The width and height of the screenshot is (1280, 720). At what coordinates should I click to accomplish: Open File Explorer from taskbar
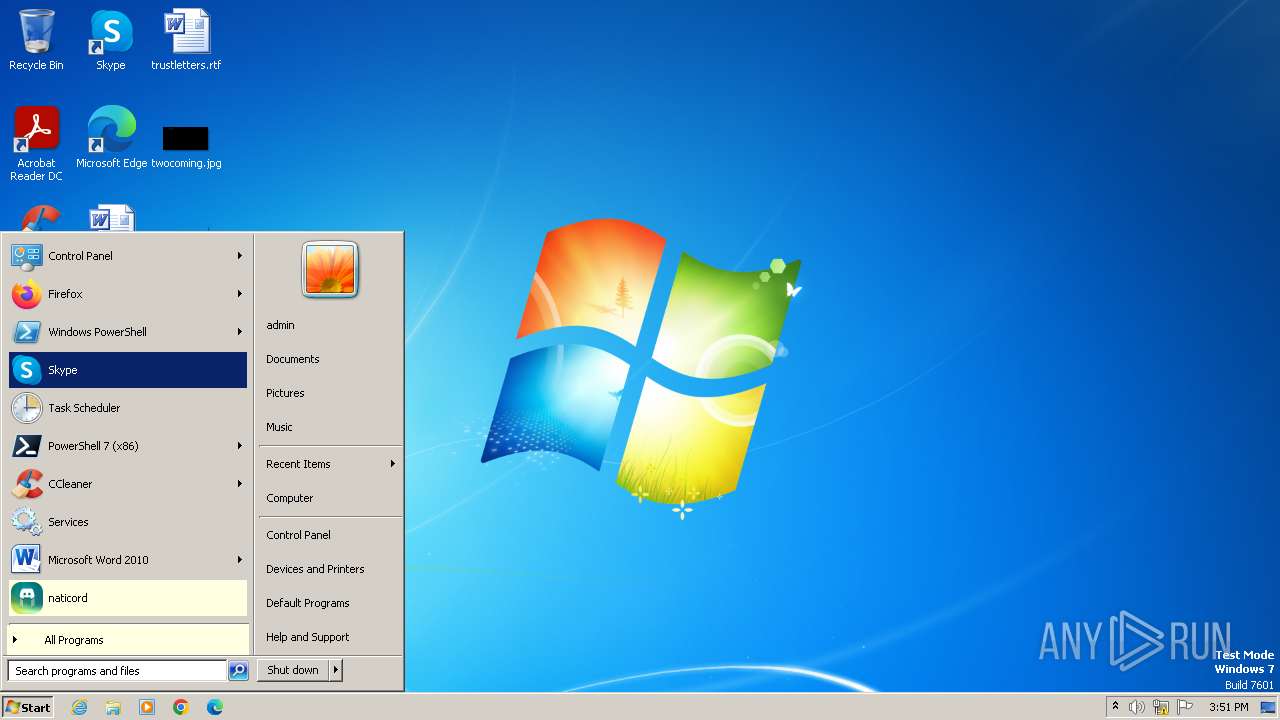coord(113,707)
